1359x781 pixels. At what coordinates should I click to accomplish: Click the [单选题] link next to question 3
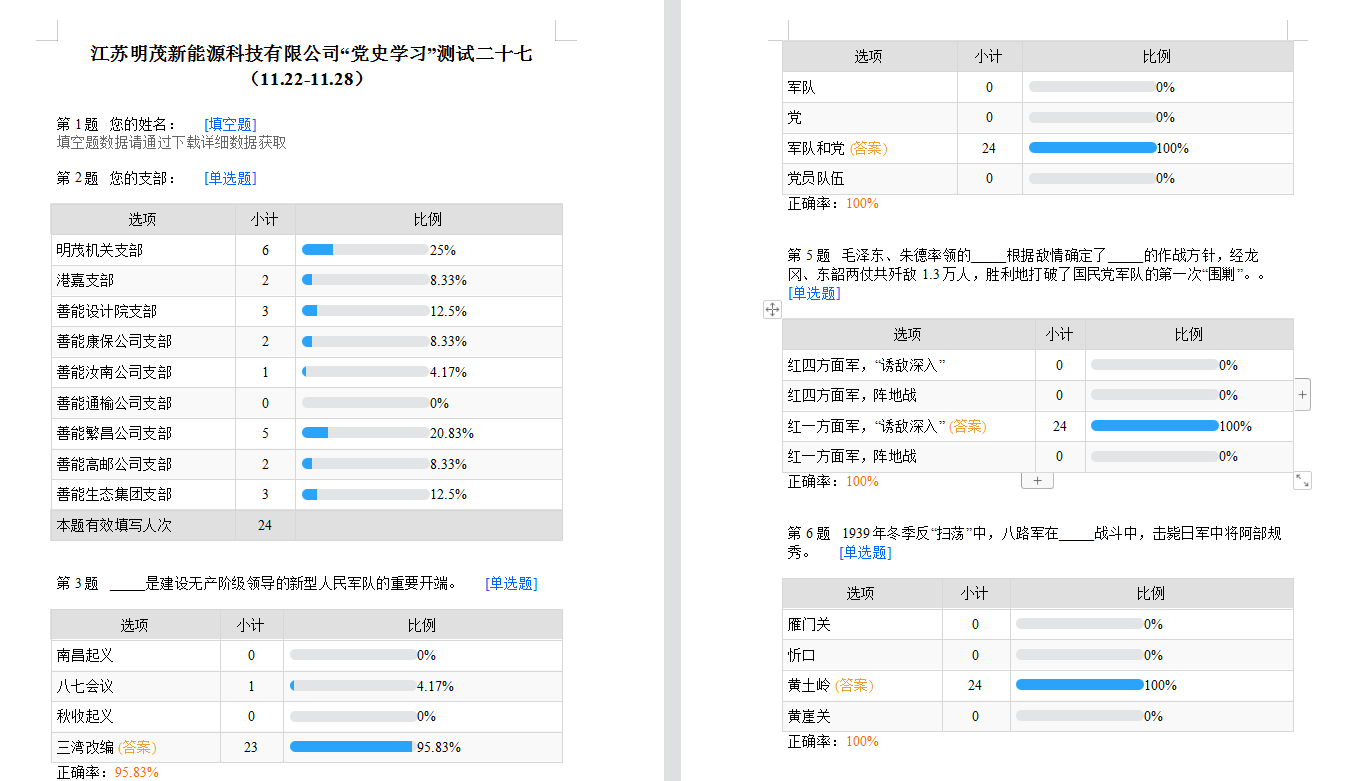pyautogui.click(x=511, y=584)
